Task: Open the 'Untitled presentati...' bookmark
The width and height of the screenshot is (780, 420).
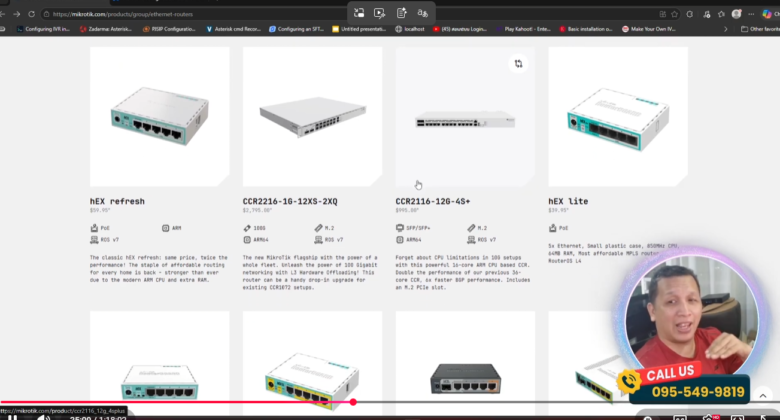Action: pyautogui.click(x=359, y=29)
